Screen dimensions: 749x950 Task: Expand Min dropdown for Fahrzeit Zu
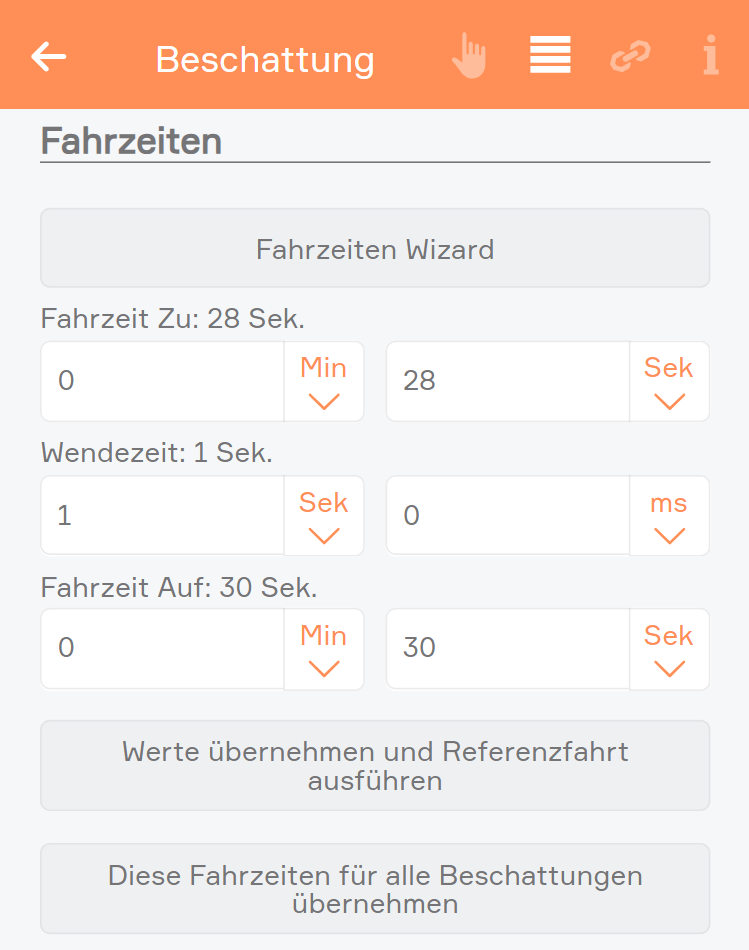tap(324, 382)
